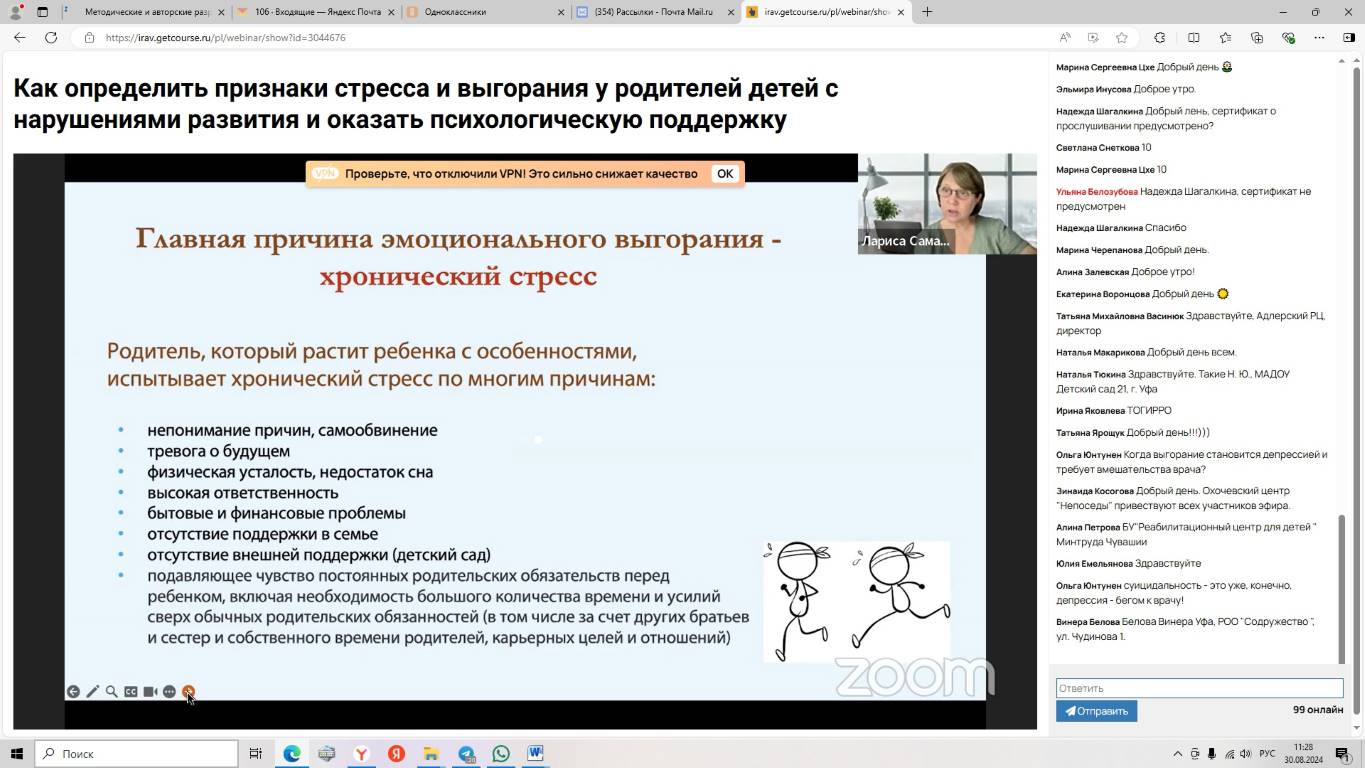Viewport: 1365px width, 768px height.
Task: Toggle the camera icon on slide toolbar
Action: (x=150, y=692)
